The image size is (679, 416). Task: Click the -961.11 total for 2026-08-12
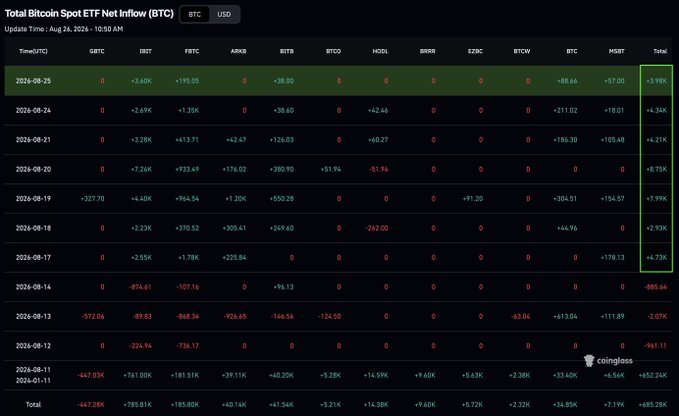pyautogui.click(x=656, y=346)
